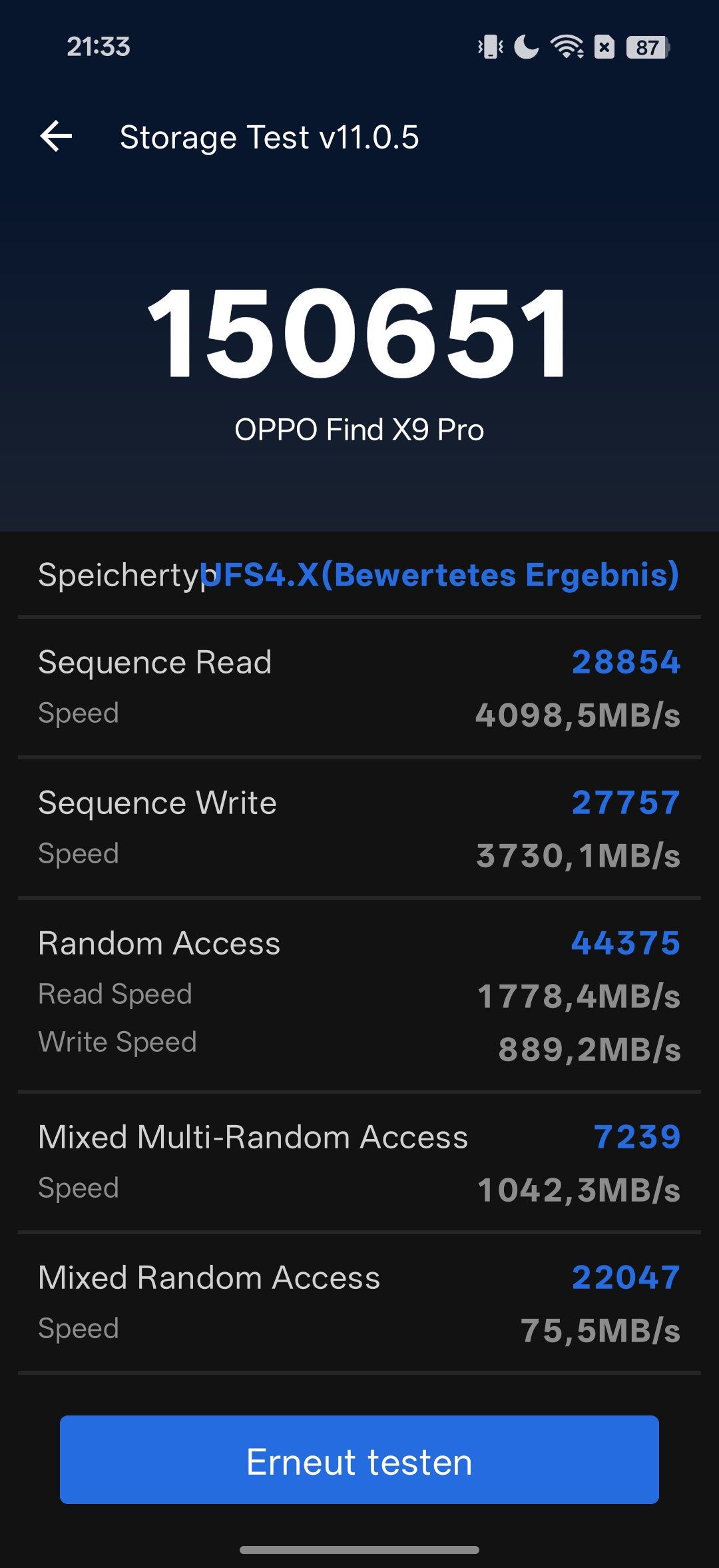Tap the battery level indicator
Image resolution: width=719 pixels, height=1568 pixels.
click(648, 47)
